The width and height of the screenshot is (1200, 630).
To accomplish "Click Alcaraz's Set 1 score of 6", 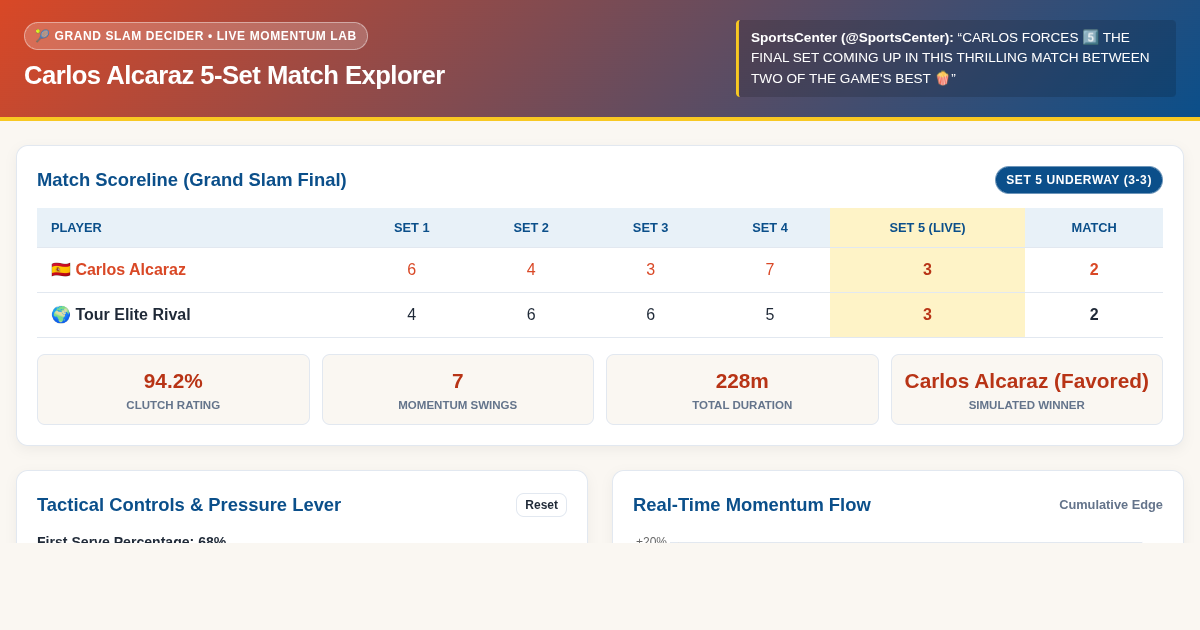I will (x=412, y=270).
